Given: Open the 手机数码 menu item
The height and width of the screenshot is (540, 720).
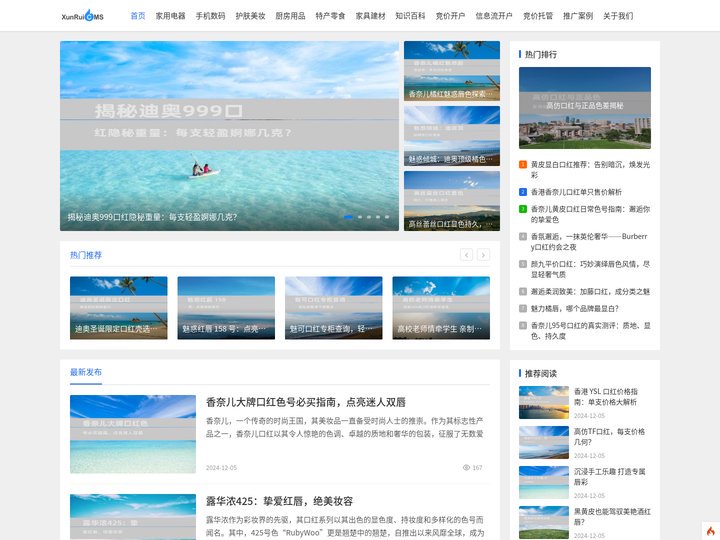Looking at the screenshot, I should (x=210, y=16).
